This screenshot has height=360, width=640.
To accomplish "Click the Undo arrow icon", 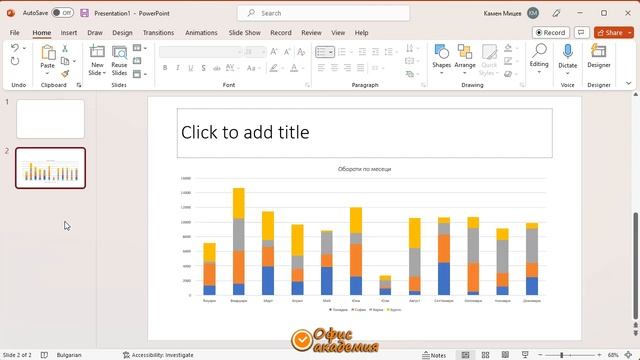I will pos(15,48).
